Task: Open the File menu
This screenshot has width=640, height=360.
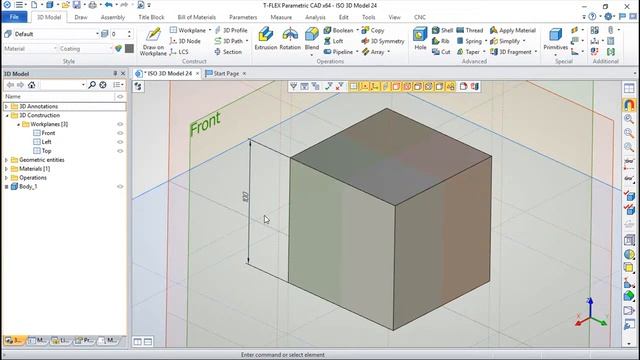Action: (x=14, y=17)
